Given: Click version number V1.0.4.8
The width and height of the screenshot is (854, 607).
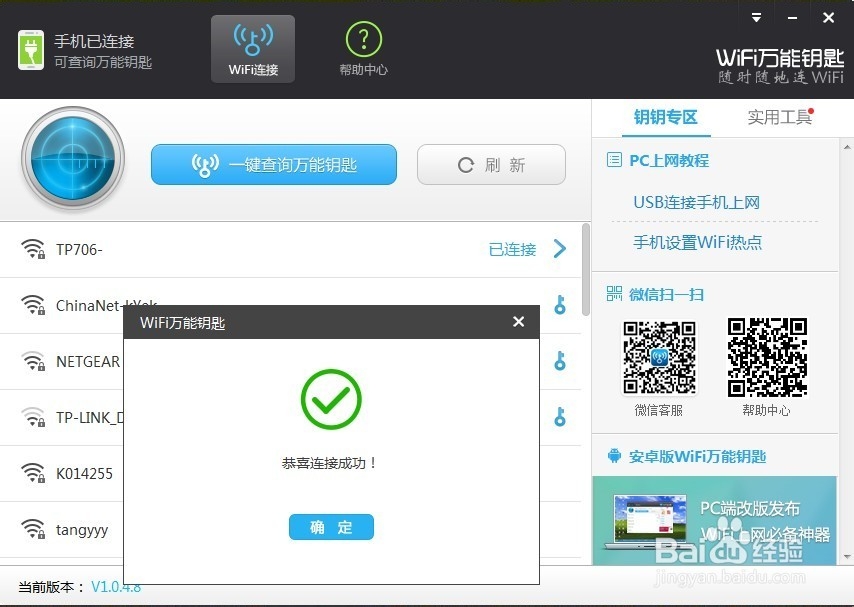Looking at the screenshot, I should click(x=116, y=587).
